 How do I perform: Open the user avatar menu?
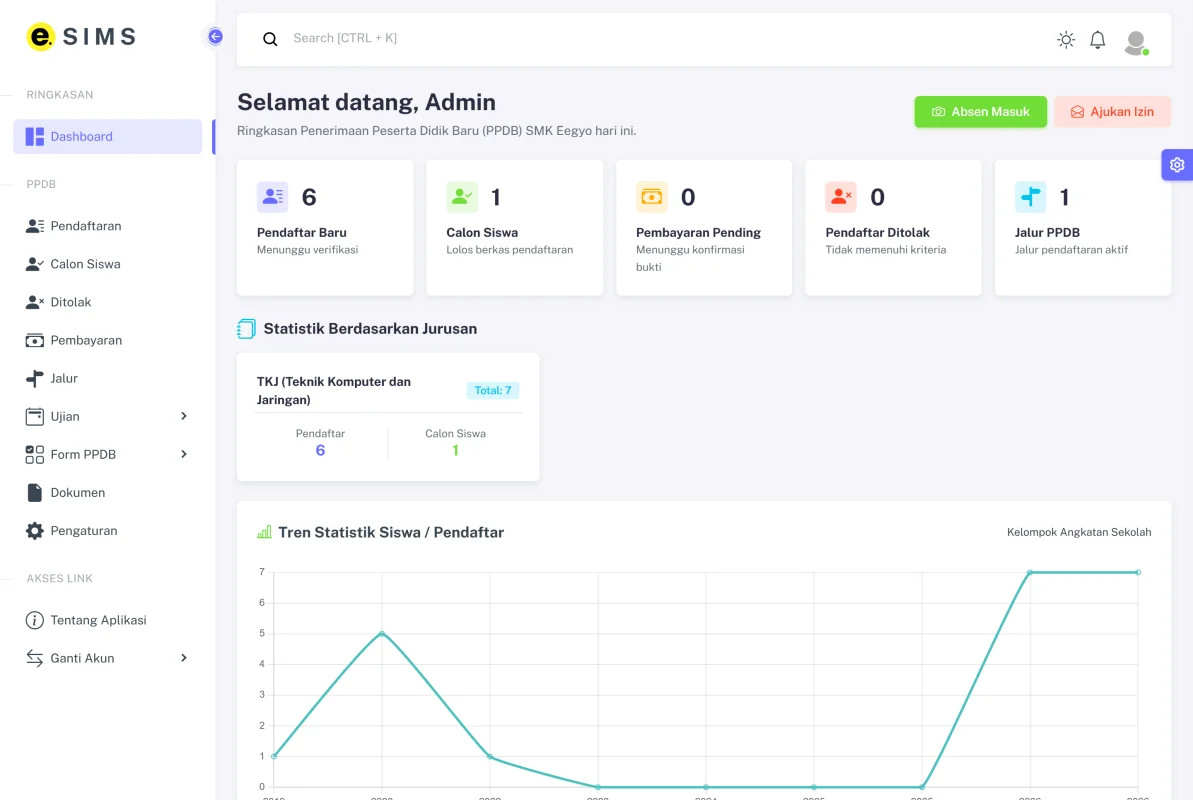pos(1136,42)
